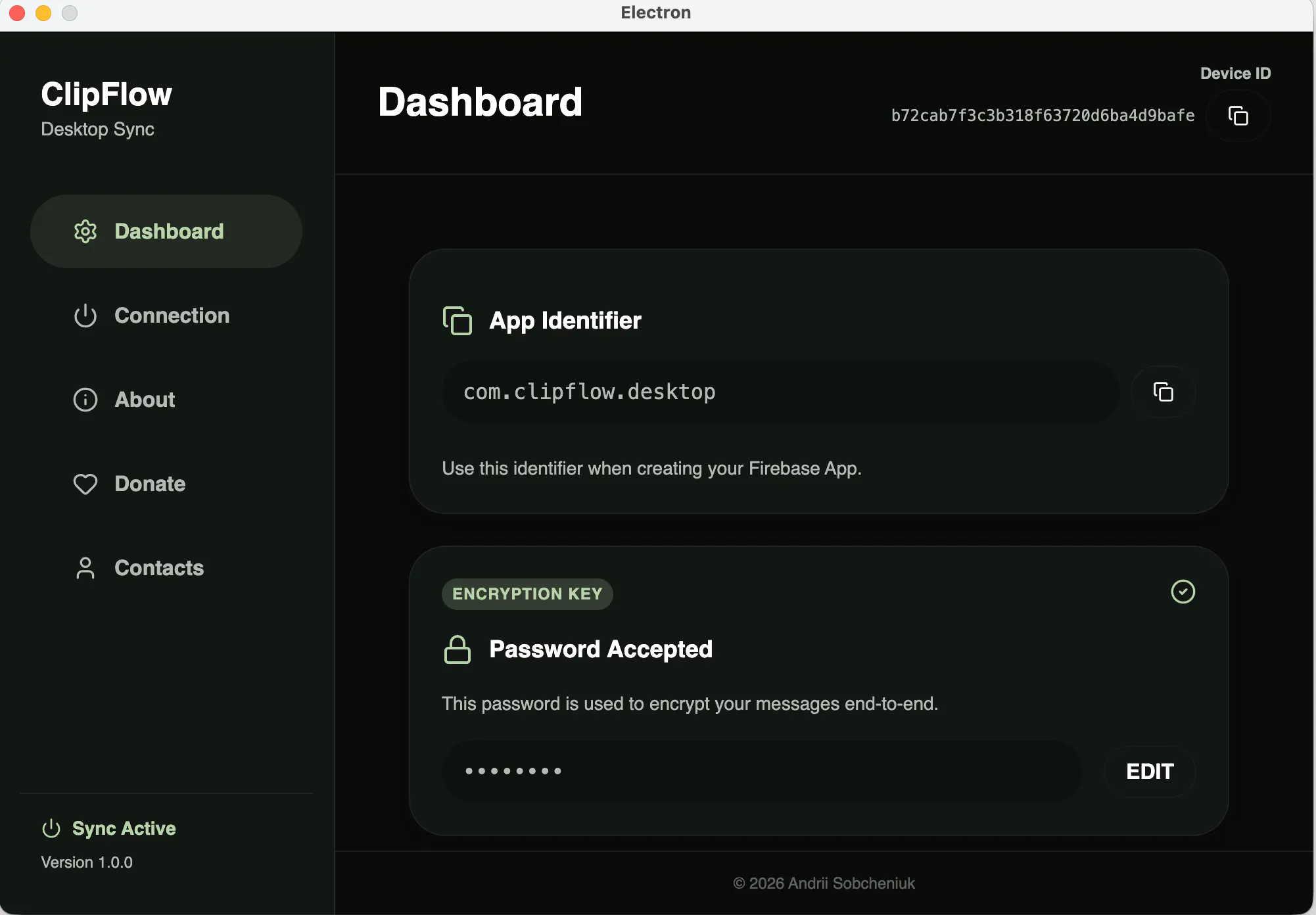Click the 2026 Andrii Sobcheniuk copyright
Viewport: 1316px width, 915px height.
coord(824,883)
